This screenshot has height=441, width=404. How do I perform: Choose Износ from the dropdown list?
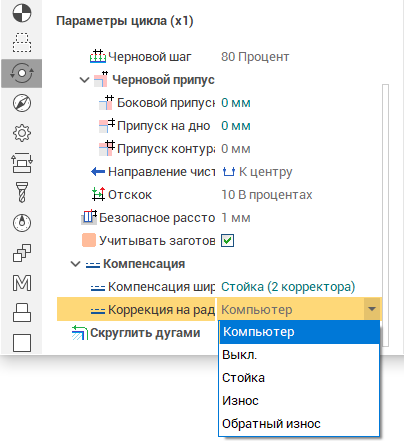(x=299, y=401)
